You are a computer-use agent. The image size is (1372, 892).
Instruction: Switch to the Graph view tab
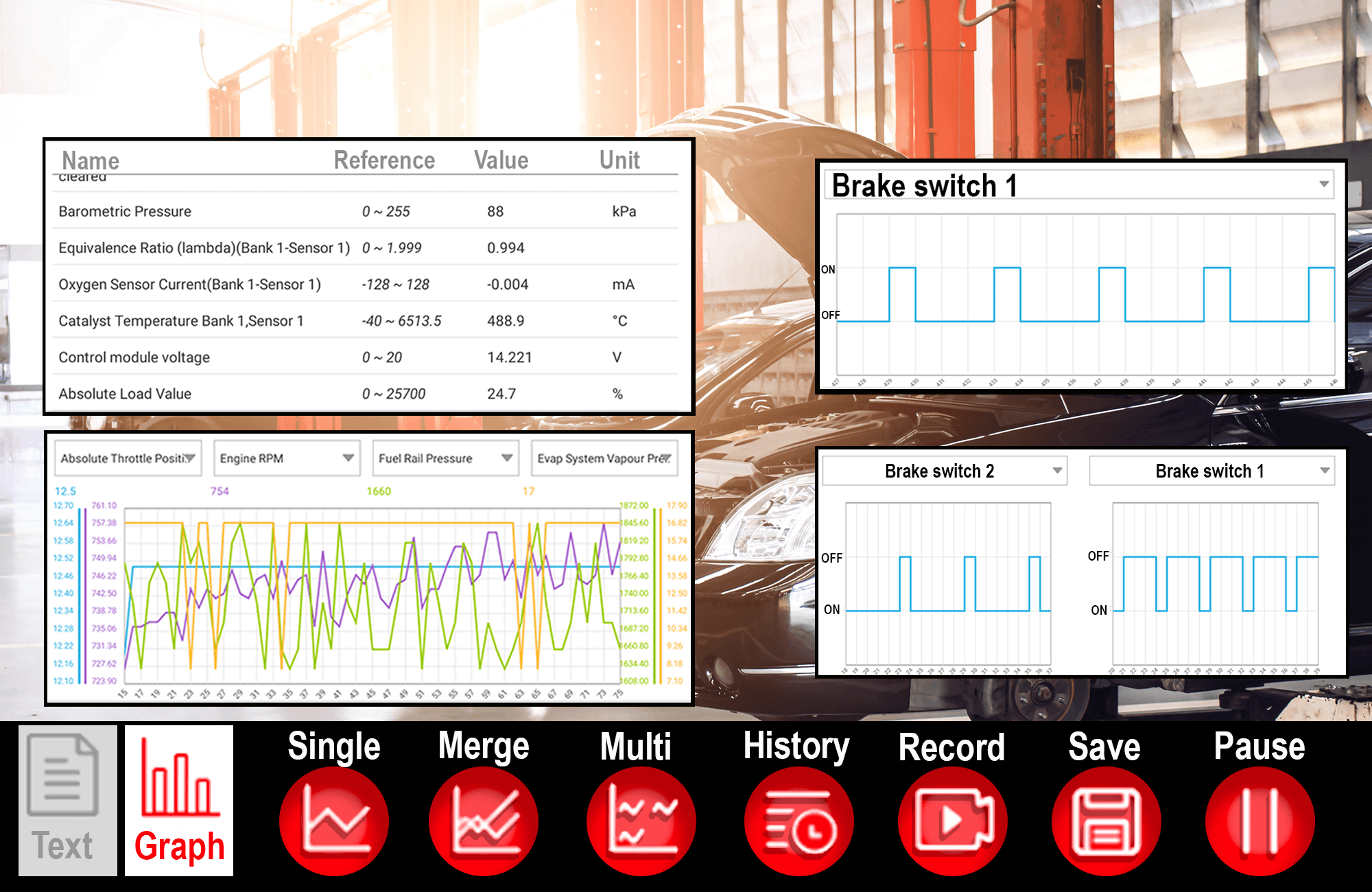pos(179,800)
